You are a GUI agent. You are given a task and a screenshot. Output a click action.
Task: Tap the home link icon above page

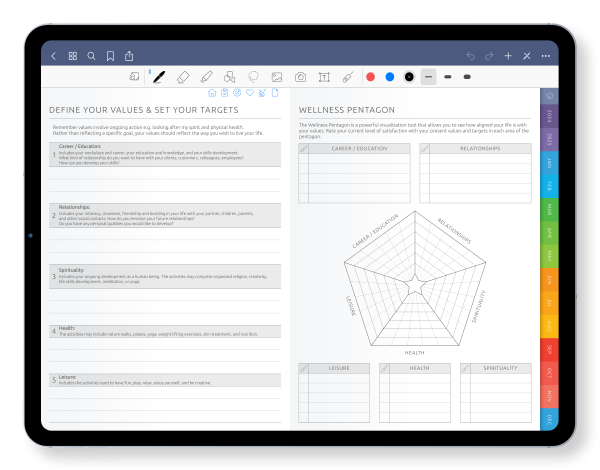(x=212, y=93)
